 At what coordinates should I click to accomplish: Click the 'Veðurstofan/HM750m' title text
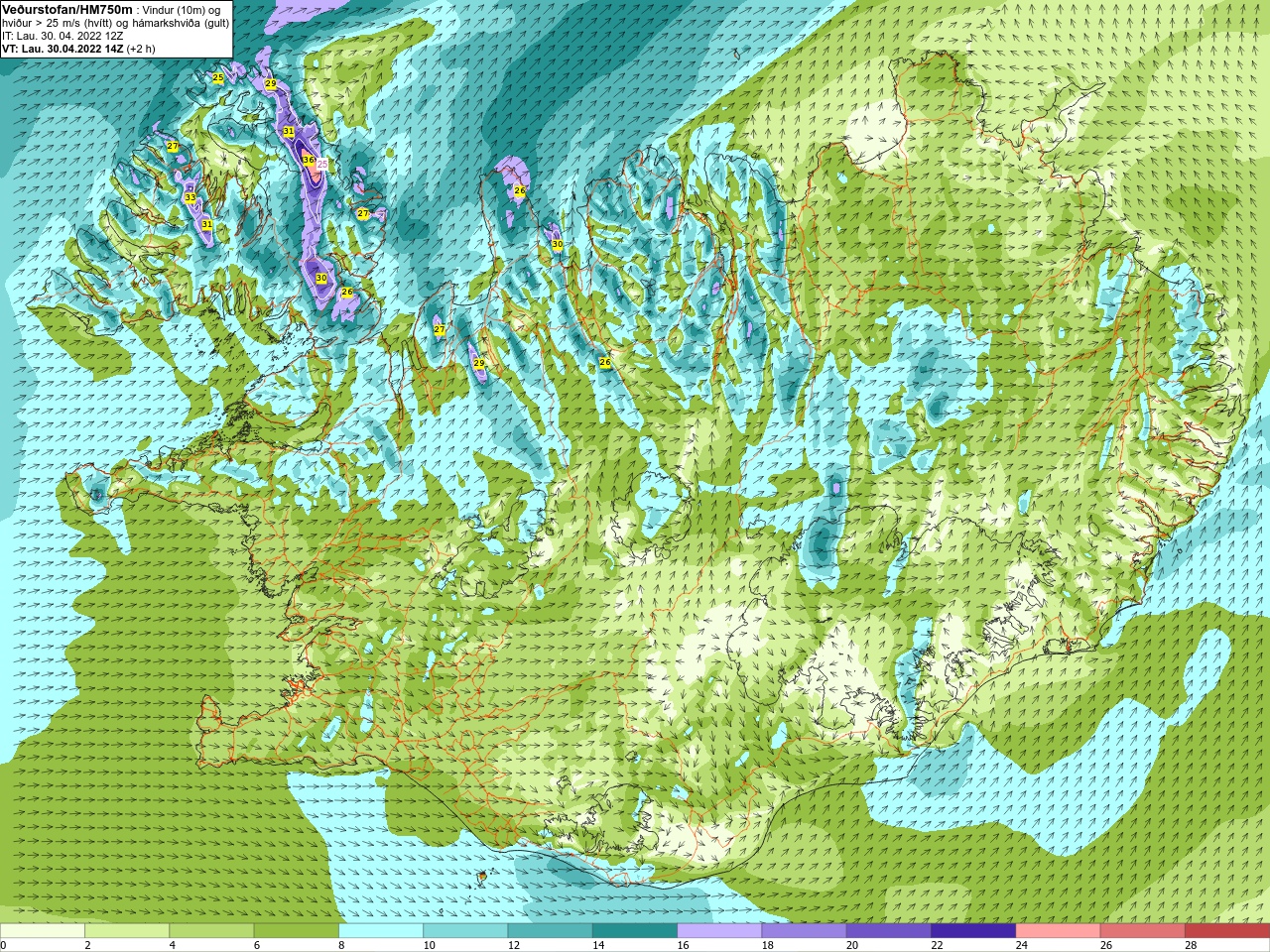coord(66,9)
